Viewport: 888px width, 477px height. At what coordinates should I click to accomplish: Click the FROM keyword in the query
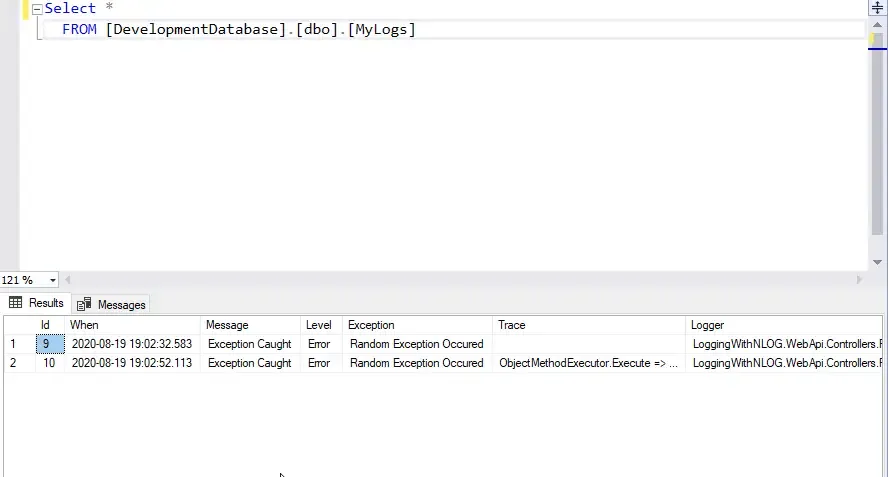(x=79, y=29)
